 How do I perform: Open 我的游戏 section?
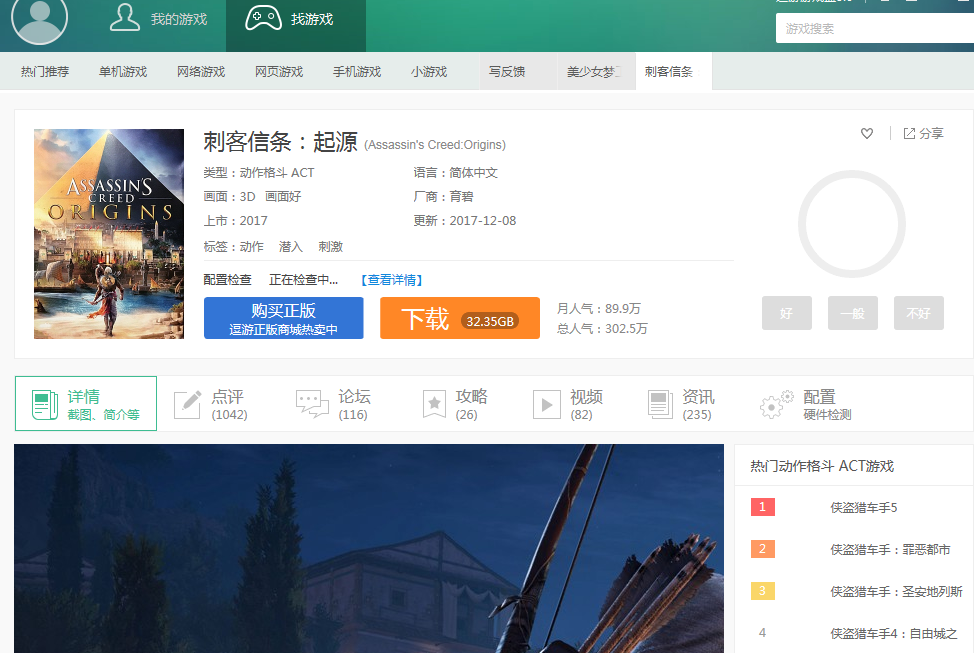tap(158, 19)
